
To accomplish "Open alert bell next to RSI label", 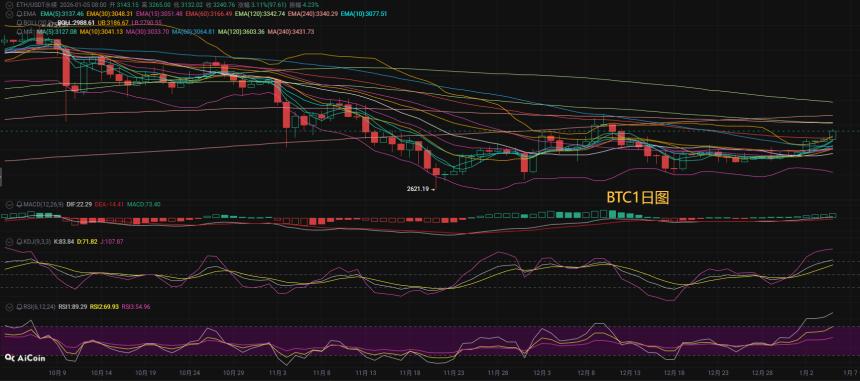I will 19,308.
